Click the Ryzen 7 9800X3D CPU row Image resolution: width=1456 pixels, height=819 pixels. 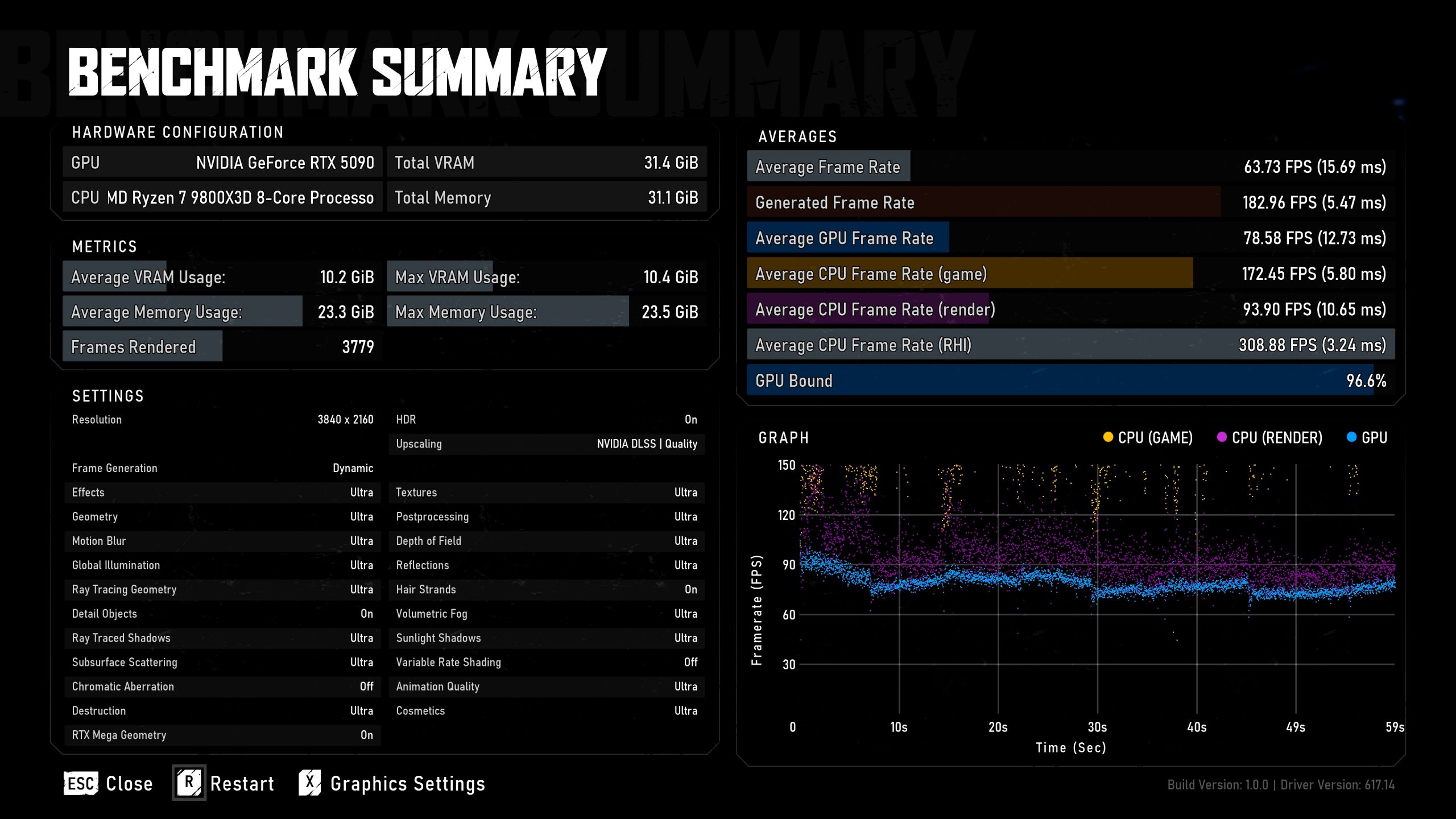coord(222,197)
